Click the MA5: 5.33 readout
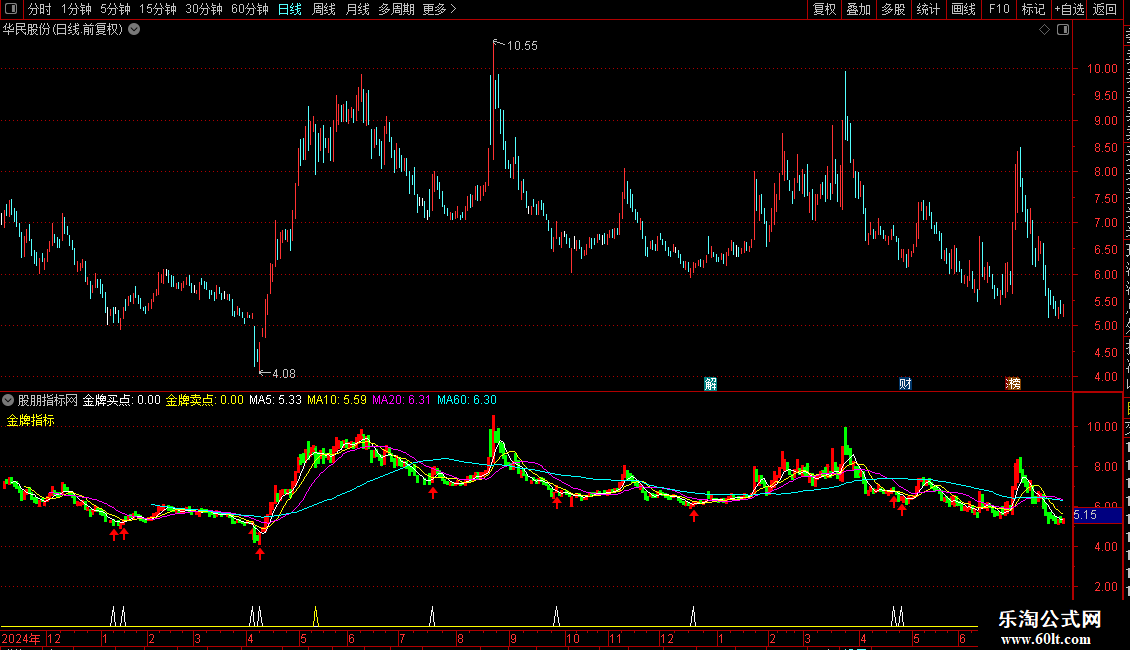Viewport: 1130px width, 650px height. [x=275, y=400]
